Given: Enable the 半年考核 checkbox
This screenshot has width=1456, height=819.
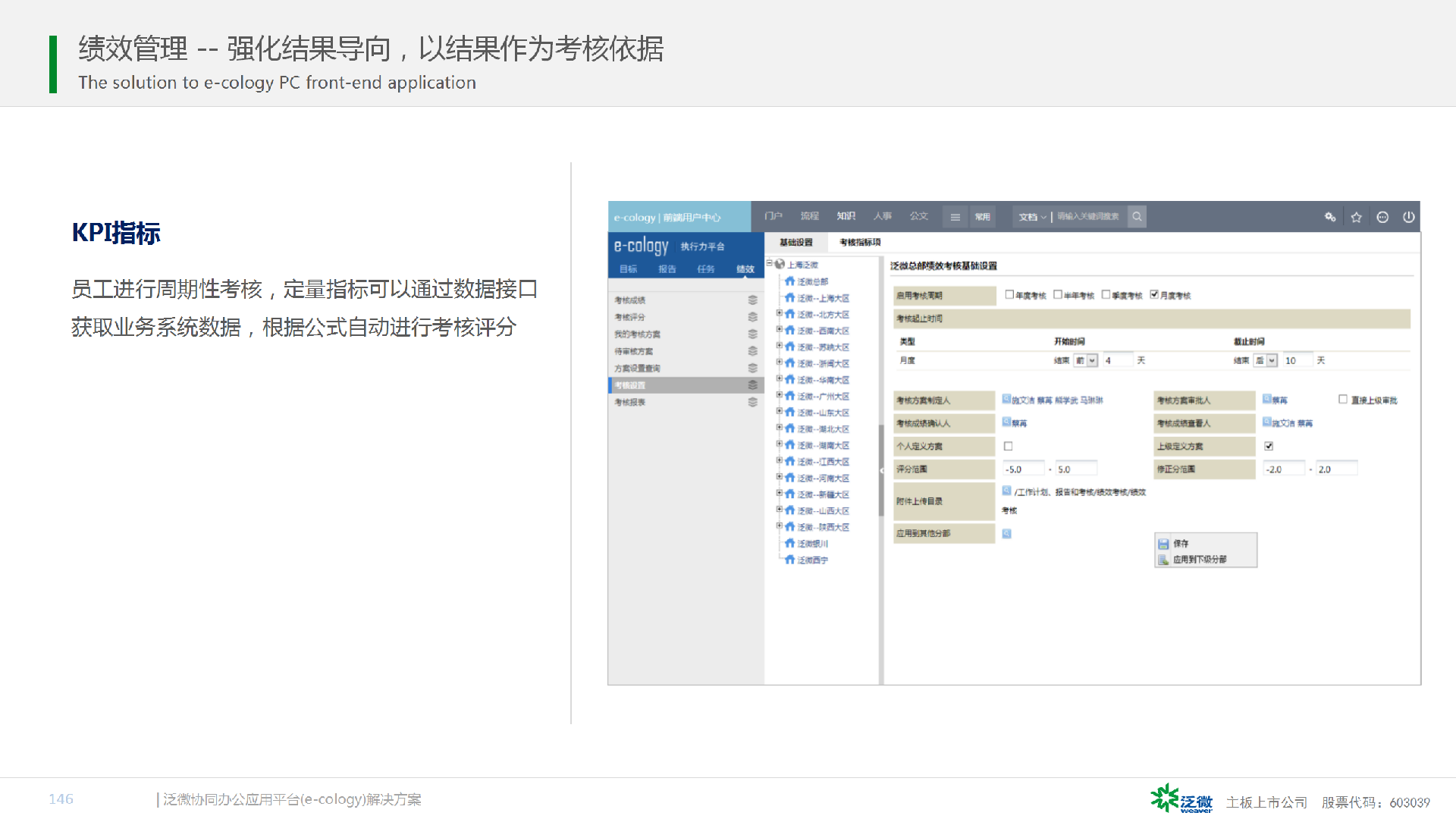Looking at the screenshot, I should tap(1058, 294).
